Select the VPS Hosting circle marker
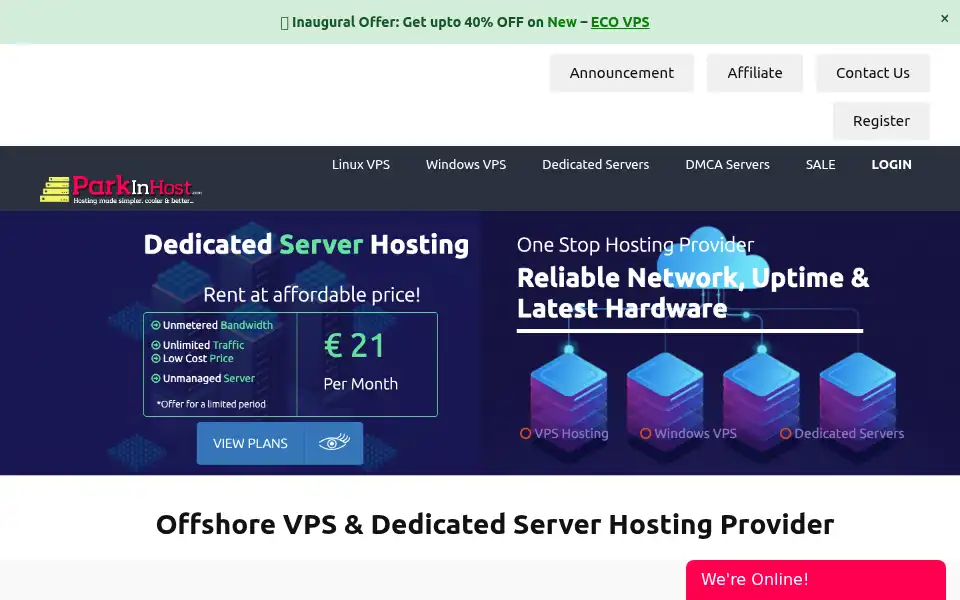This screenshot has width=960, height=600. point(525,433)
